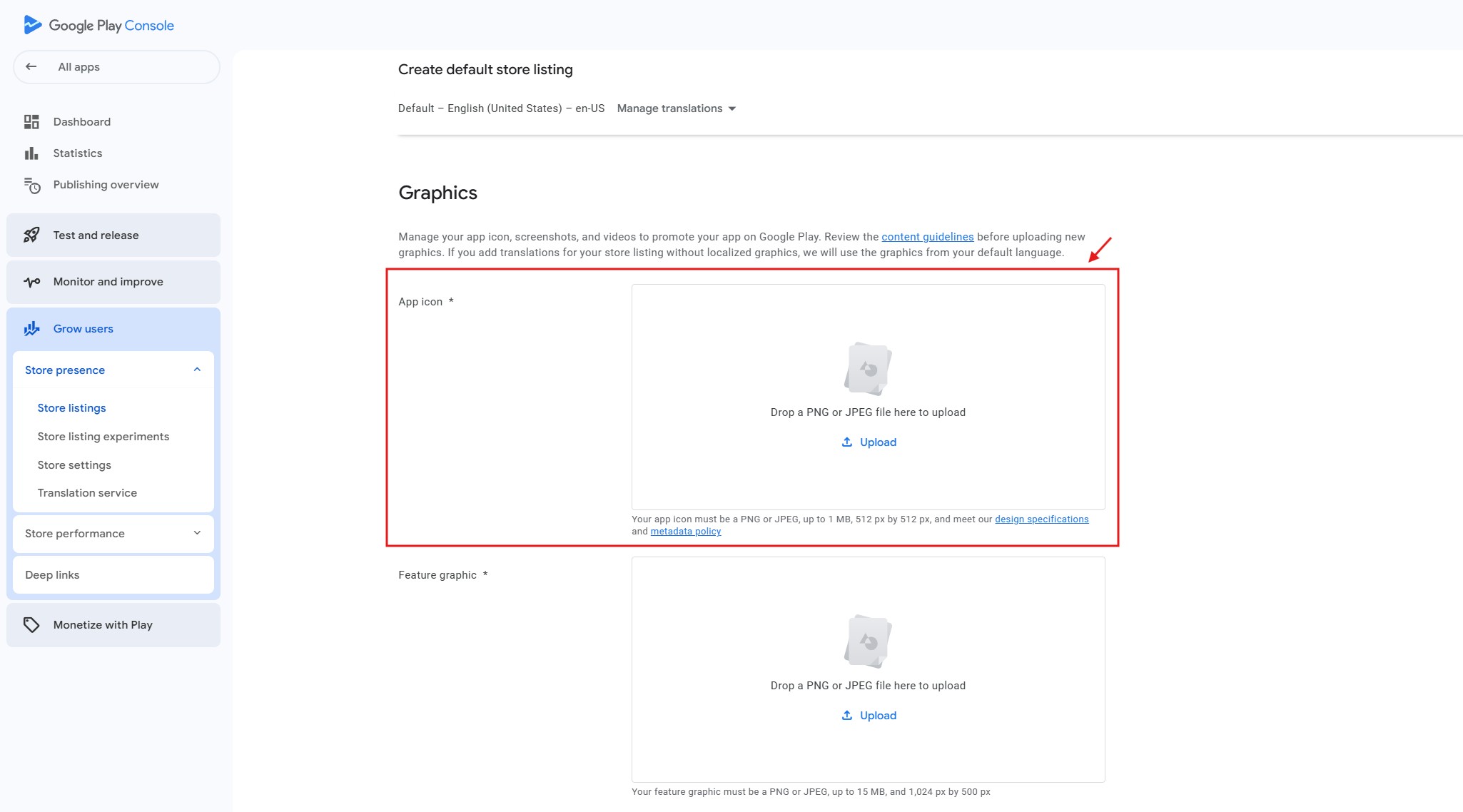
Task: Upload an App icon file
Action: click(869, 442)
